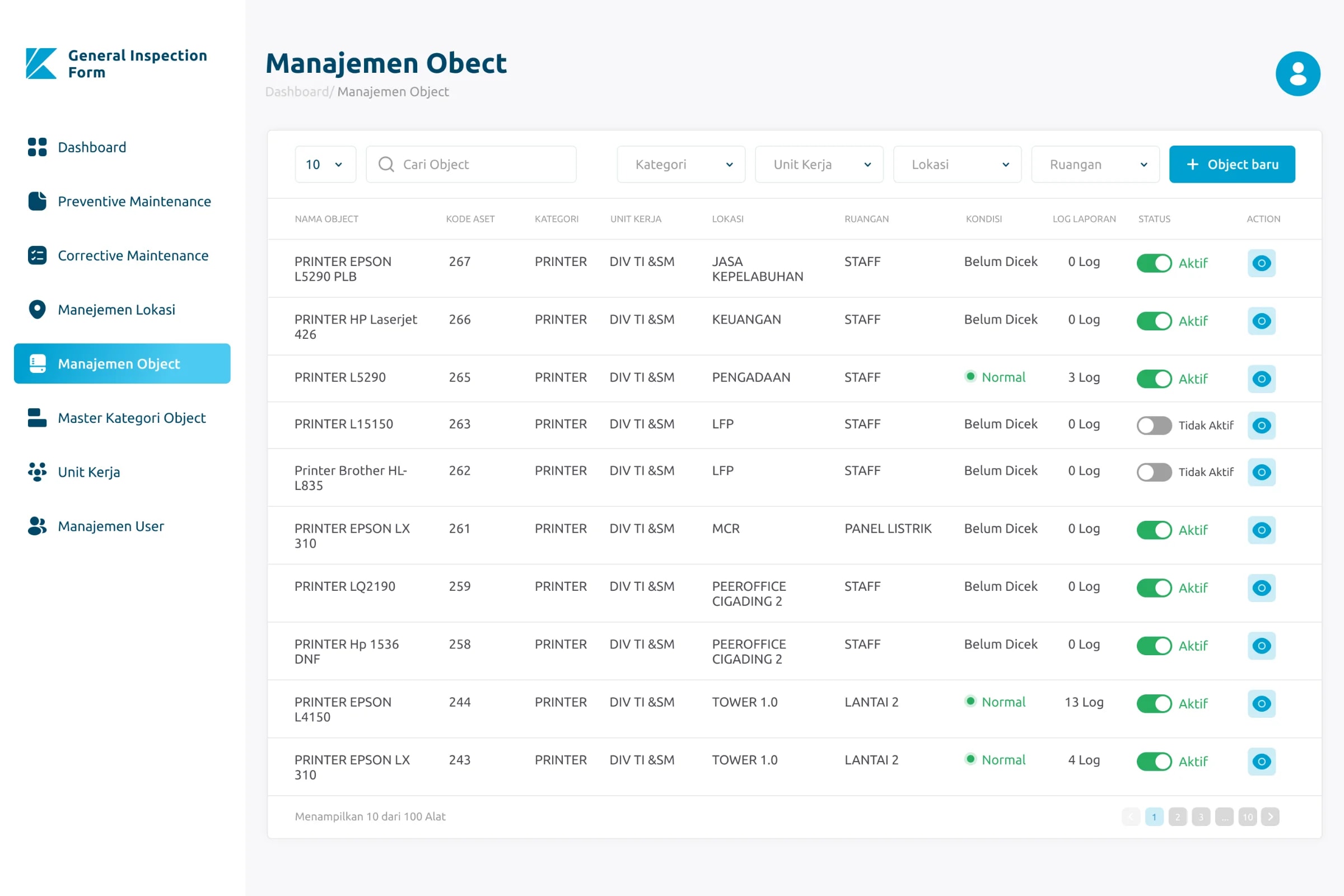Select Master Kategori Object menu item

tap(132, 418)
